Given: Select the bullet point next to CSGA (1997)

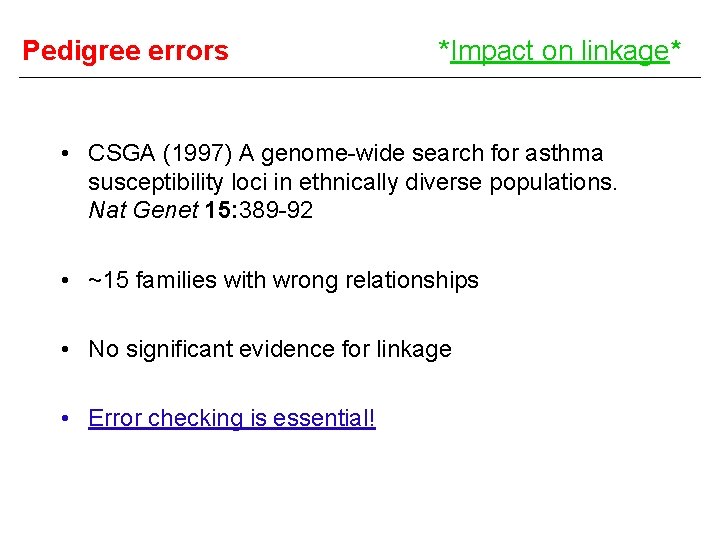Looking at the screenshot, I should pos(65,153).
